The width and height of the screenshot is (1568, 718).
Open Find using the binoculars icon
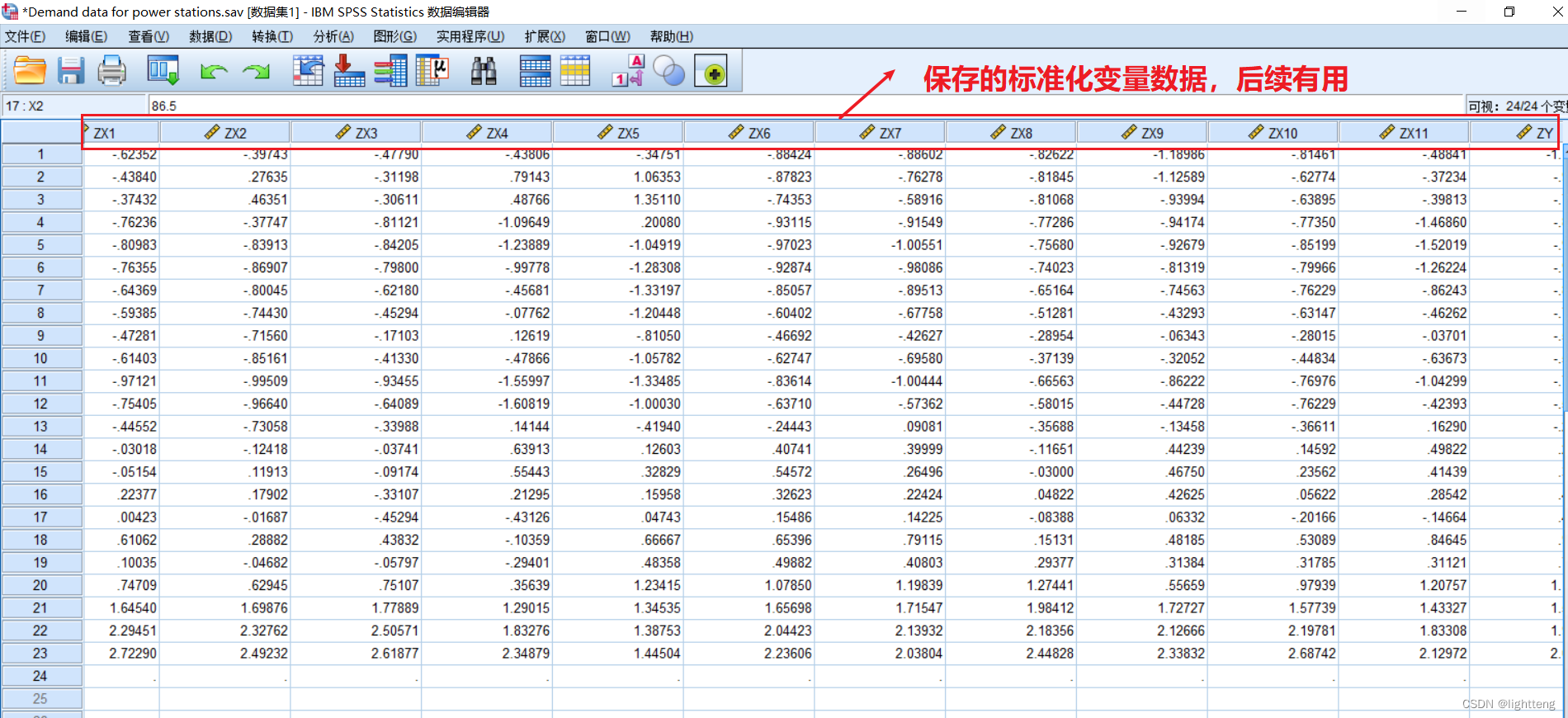coord(484,71)
